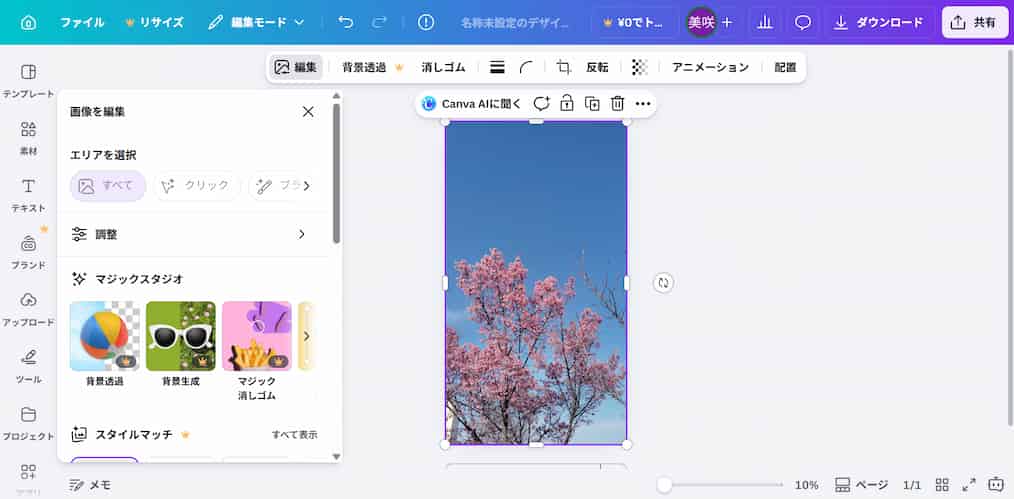Show more area selection options arrow
The width and height of the screenshot is (1014, 499).
click(x=307, y=186)
